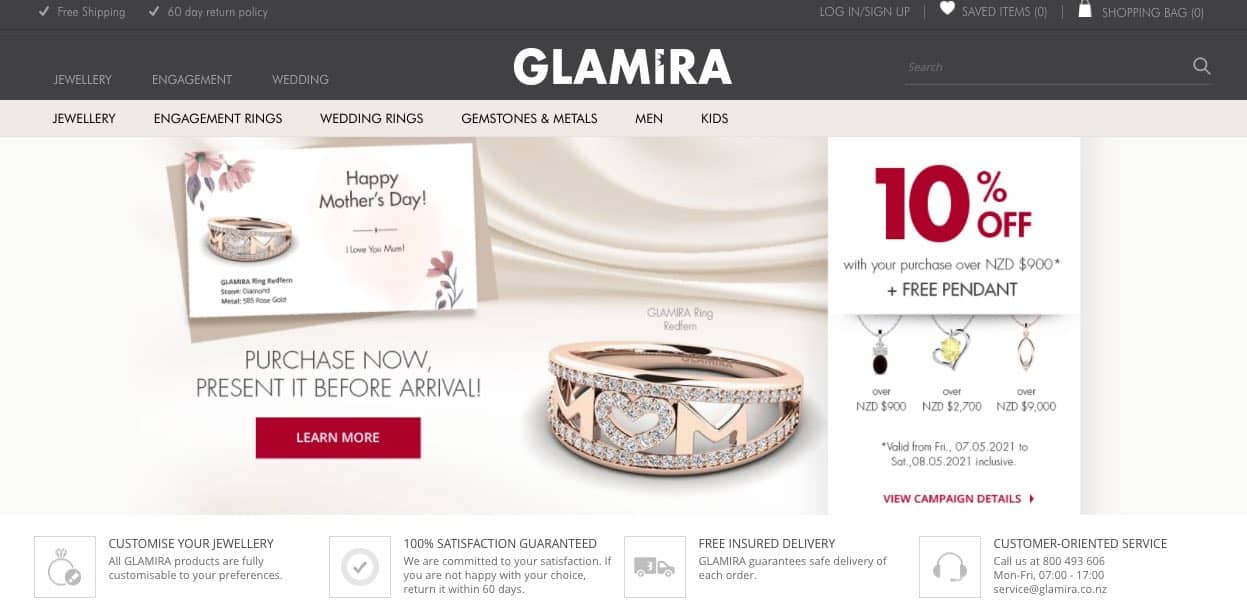Click the Learn More button
Screen dimensions: 1247x613
338,438
